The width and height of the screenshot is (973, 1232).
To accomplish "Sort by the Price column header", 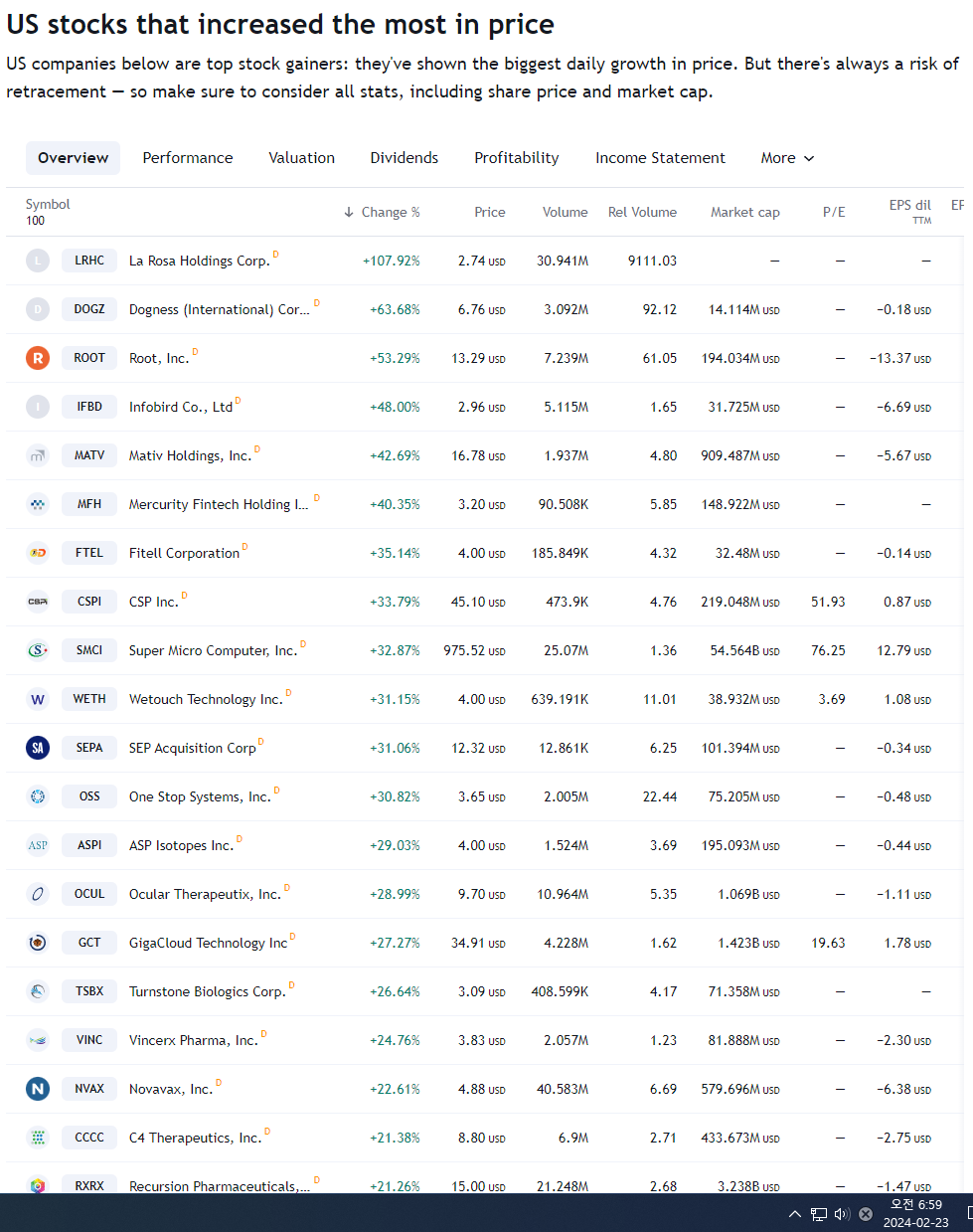I will coord(490,212).
